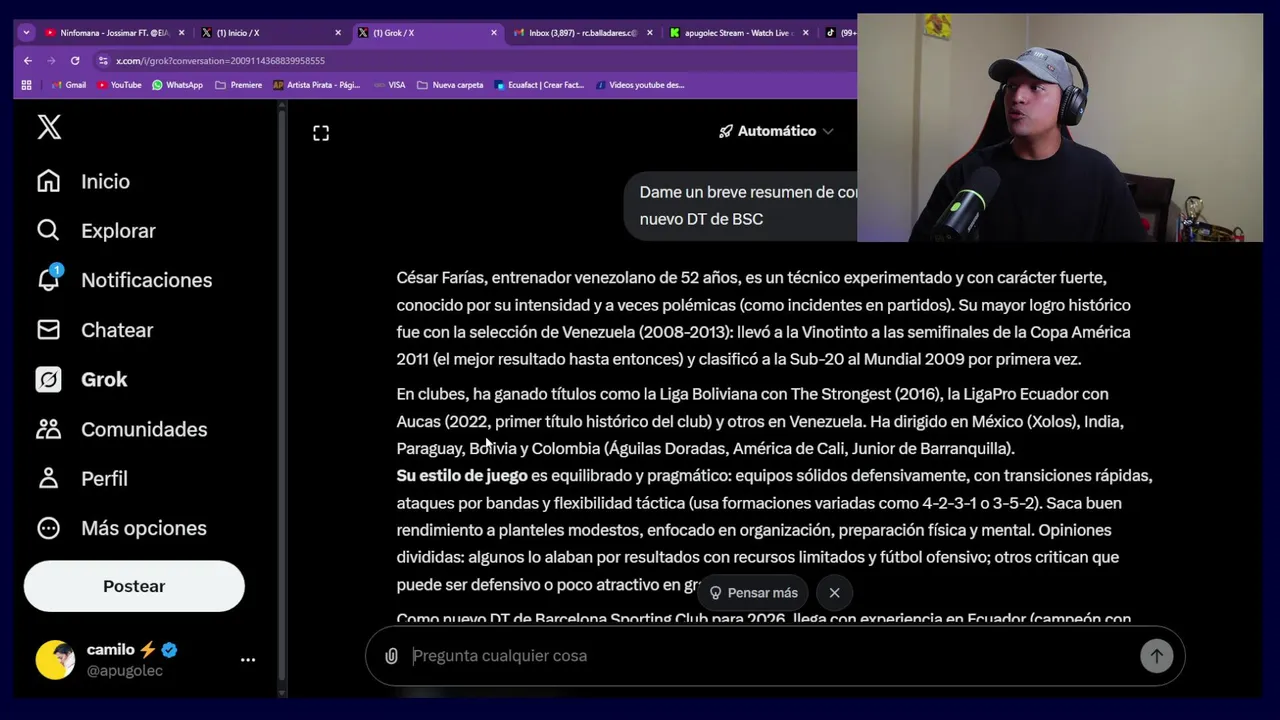Open the apps grid bookmark icon

[x=27, y=85]
